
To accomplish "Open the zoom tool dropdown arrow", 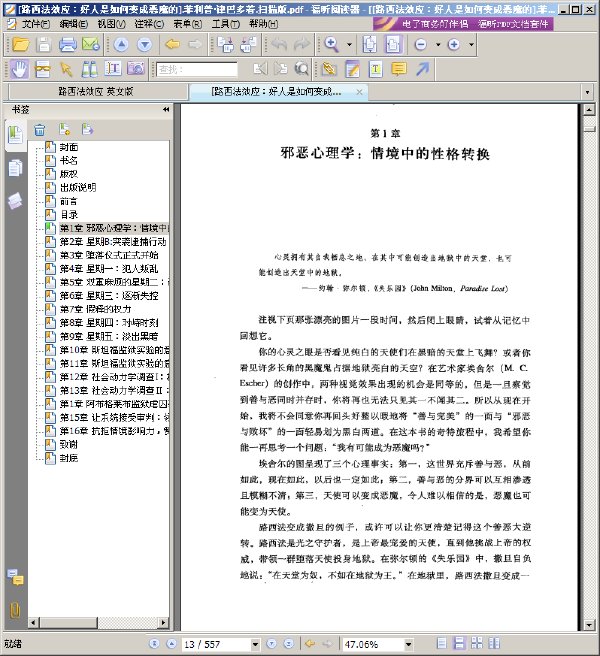I will coord(349,44).
